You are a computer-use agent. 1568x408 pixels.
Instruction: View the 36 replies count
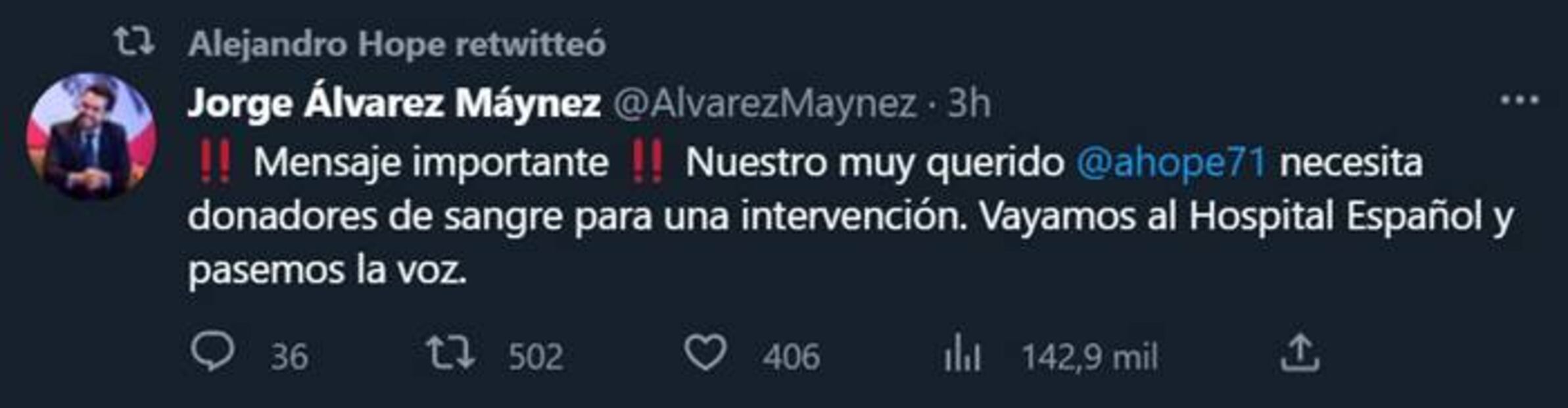coord(289,357)
